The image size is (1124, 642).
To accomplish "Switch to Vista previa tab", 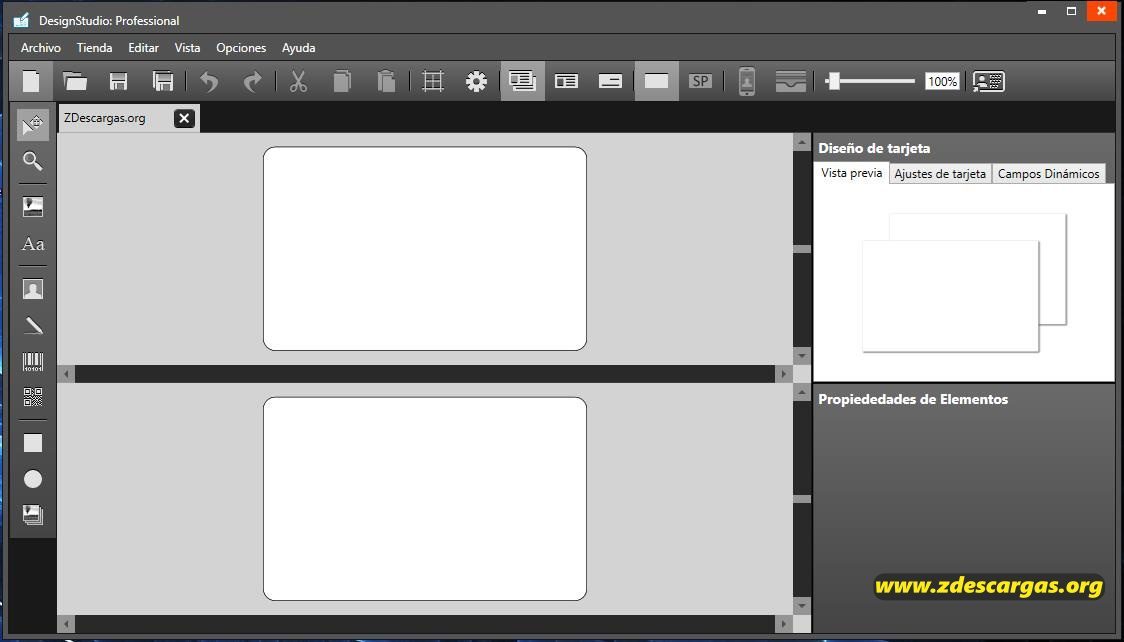I will click(x=852, y=173).
